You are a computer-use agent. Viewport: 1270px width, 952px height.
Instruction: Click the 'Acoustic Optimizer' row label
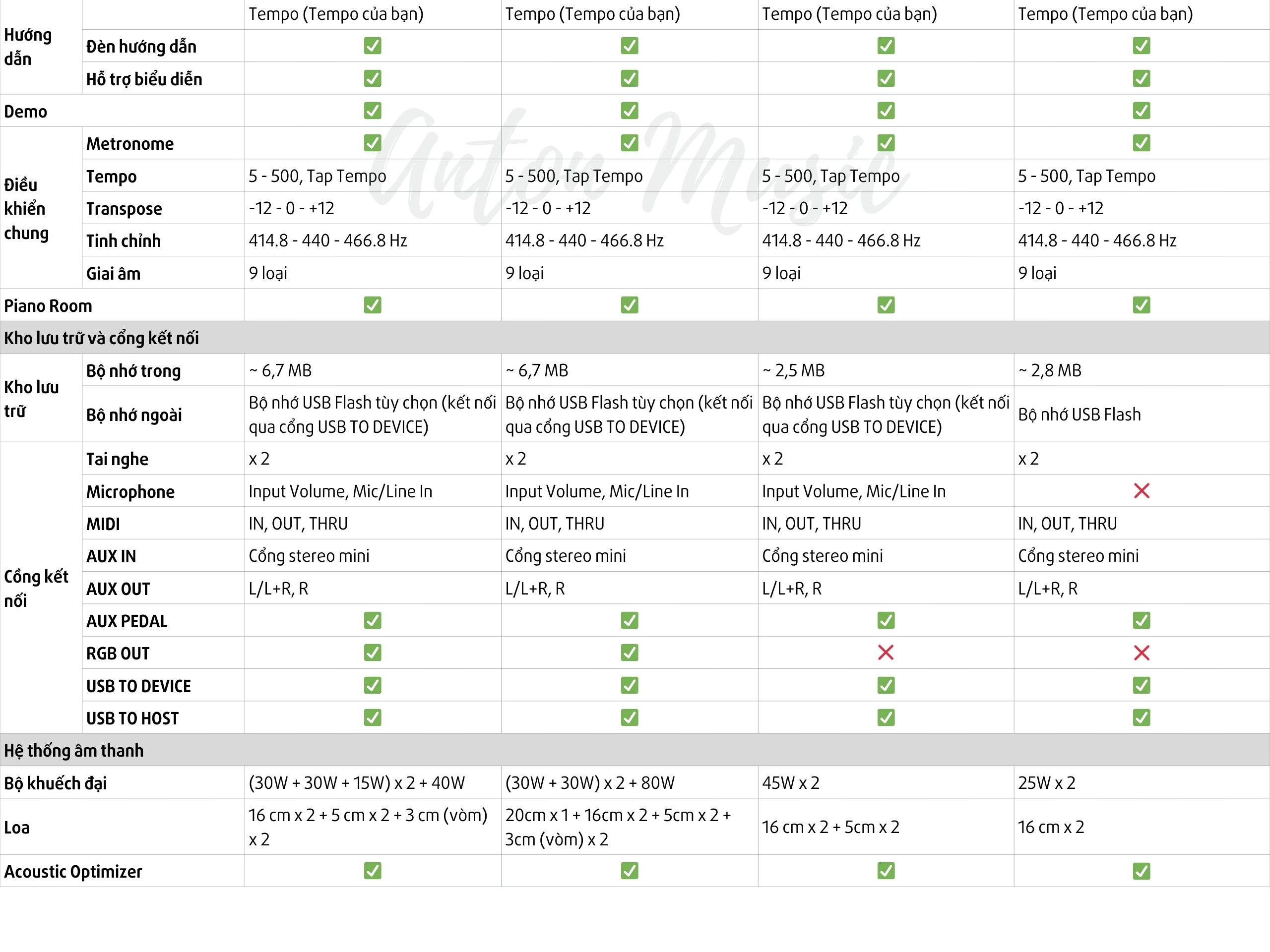click(73, 871)
